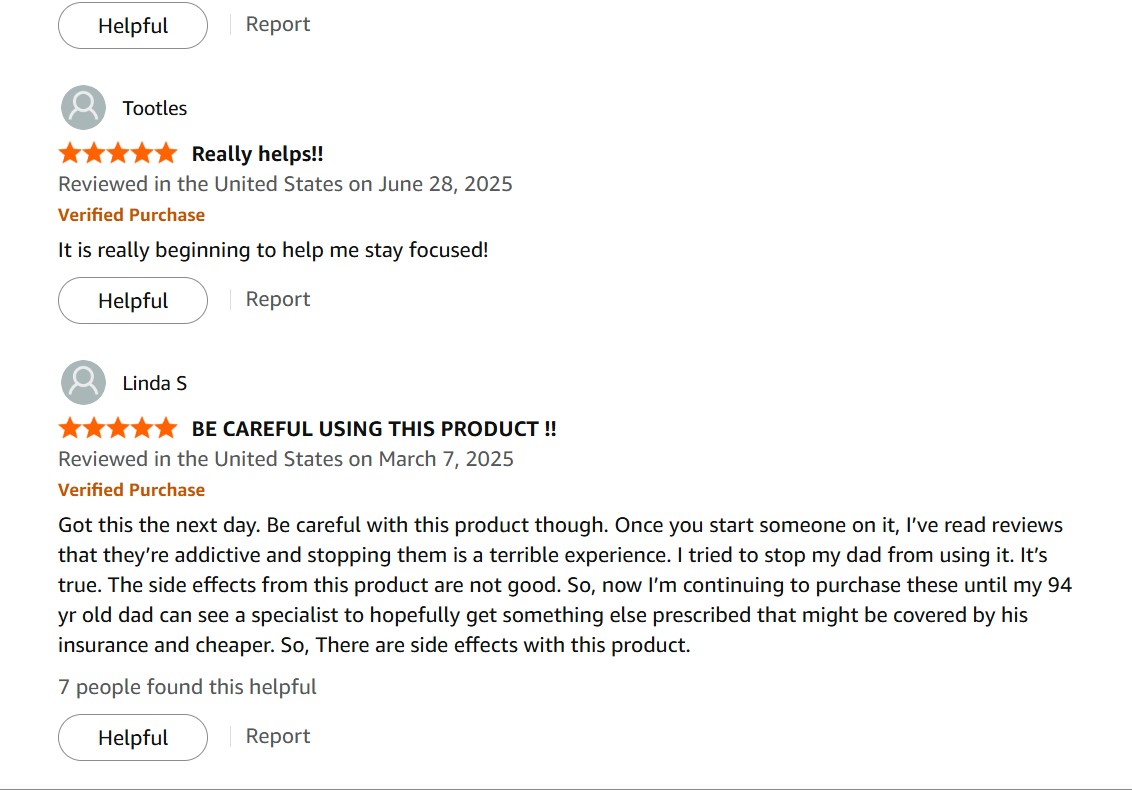Report the Linda S review
The image size is (1132, 790).
pos(278,736)
